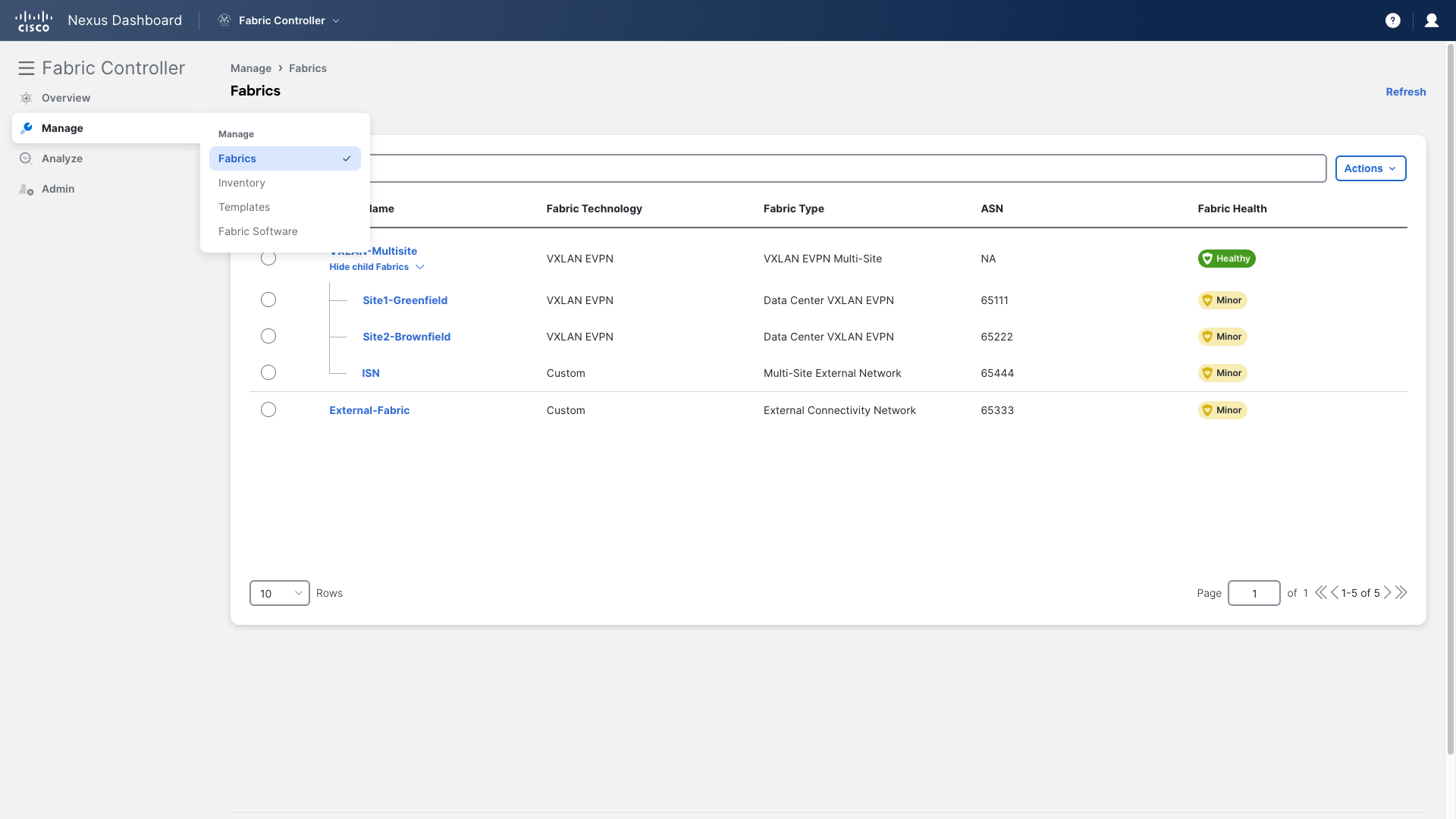The image size is (1456, 819).
Task: Select the External-Fabric radio button
Action: (x=268, y=410)
